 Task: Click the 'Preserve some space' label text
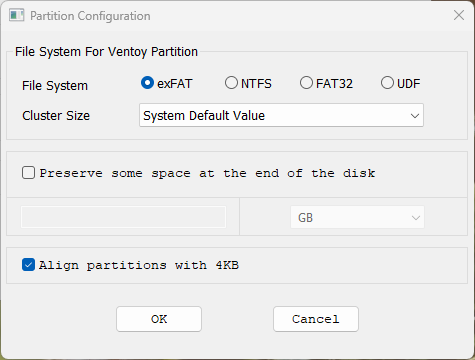(207, 173)
